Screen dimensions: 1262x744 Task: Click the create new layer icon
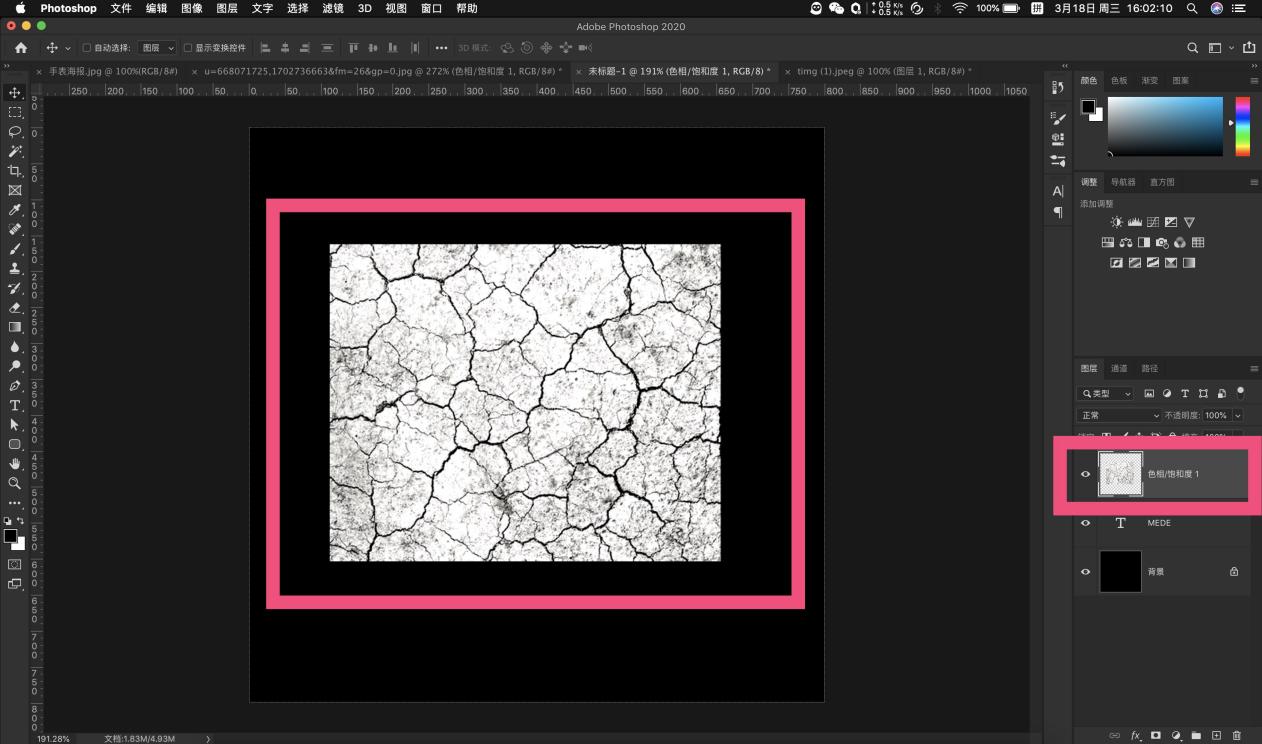point(1216,735)
